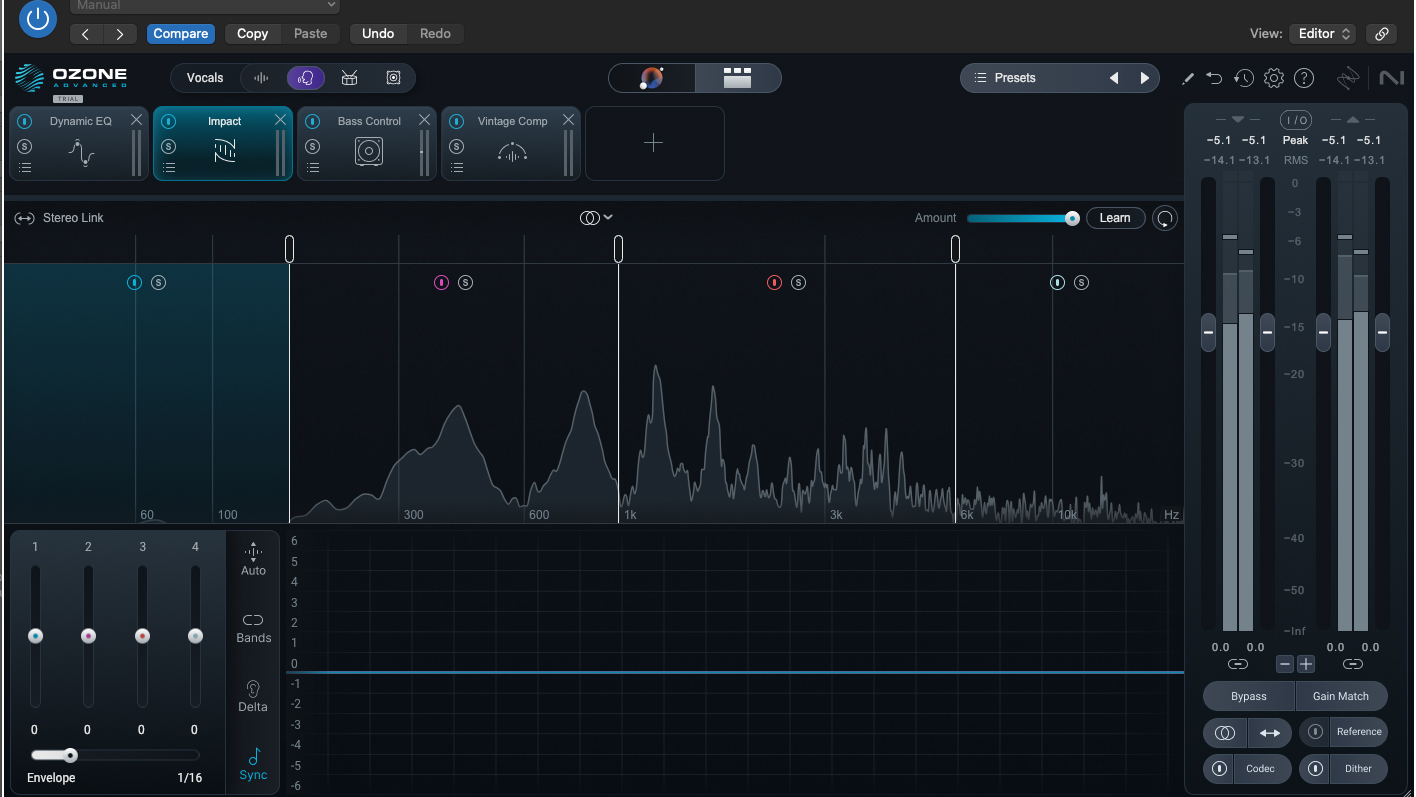Open the View Editor dropdown
1416x797 pixels.
(1322, 33)
